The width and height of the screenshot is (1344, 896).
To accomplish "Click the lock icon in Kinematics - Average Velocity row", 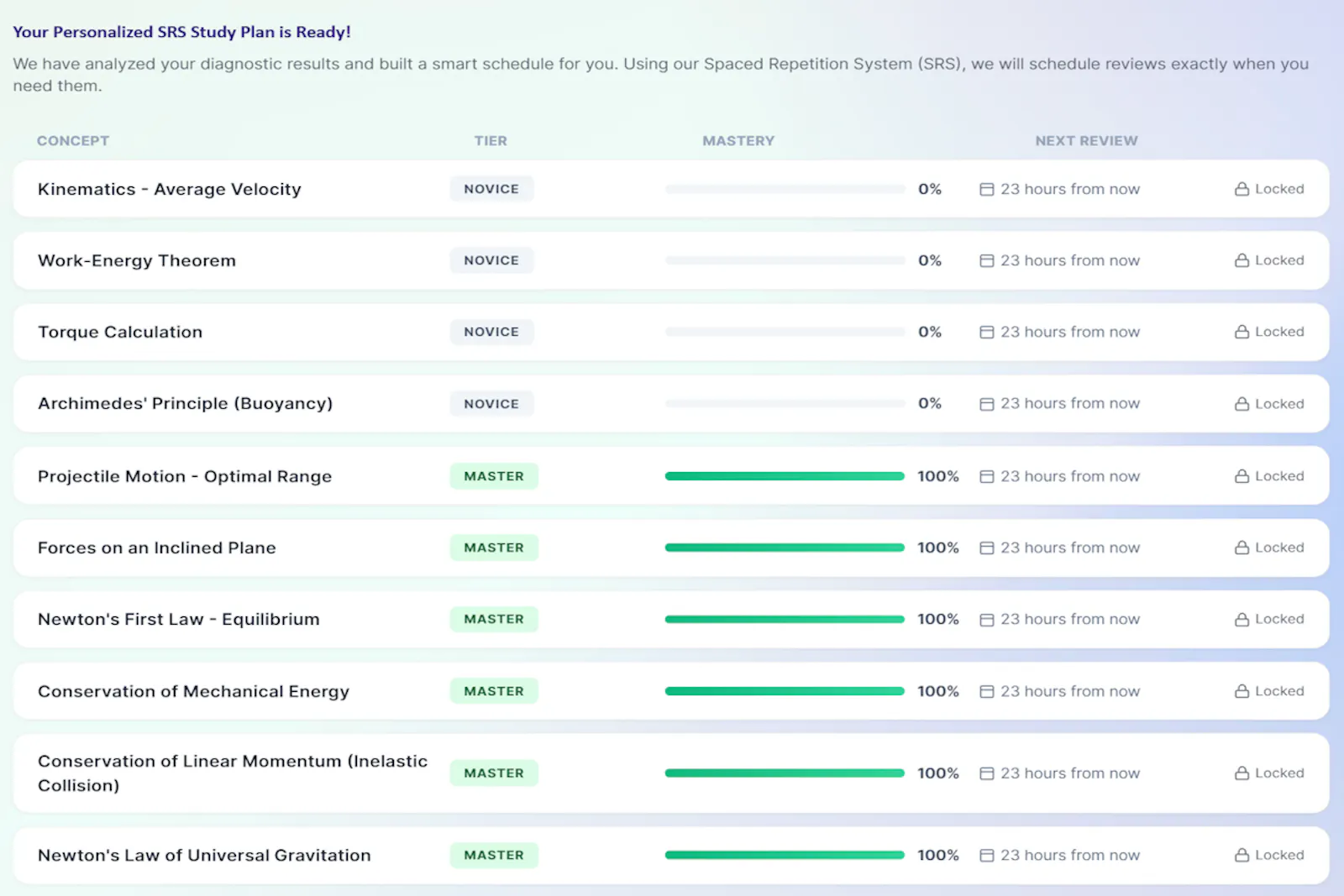I will click(x=1242, y=189).
